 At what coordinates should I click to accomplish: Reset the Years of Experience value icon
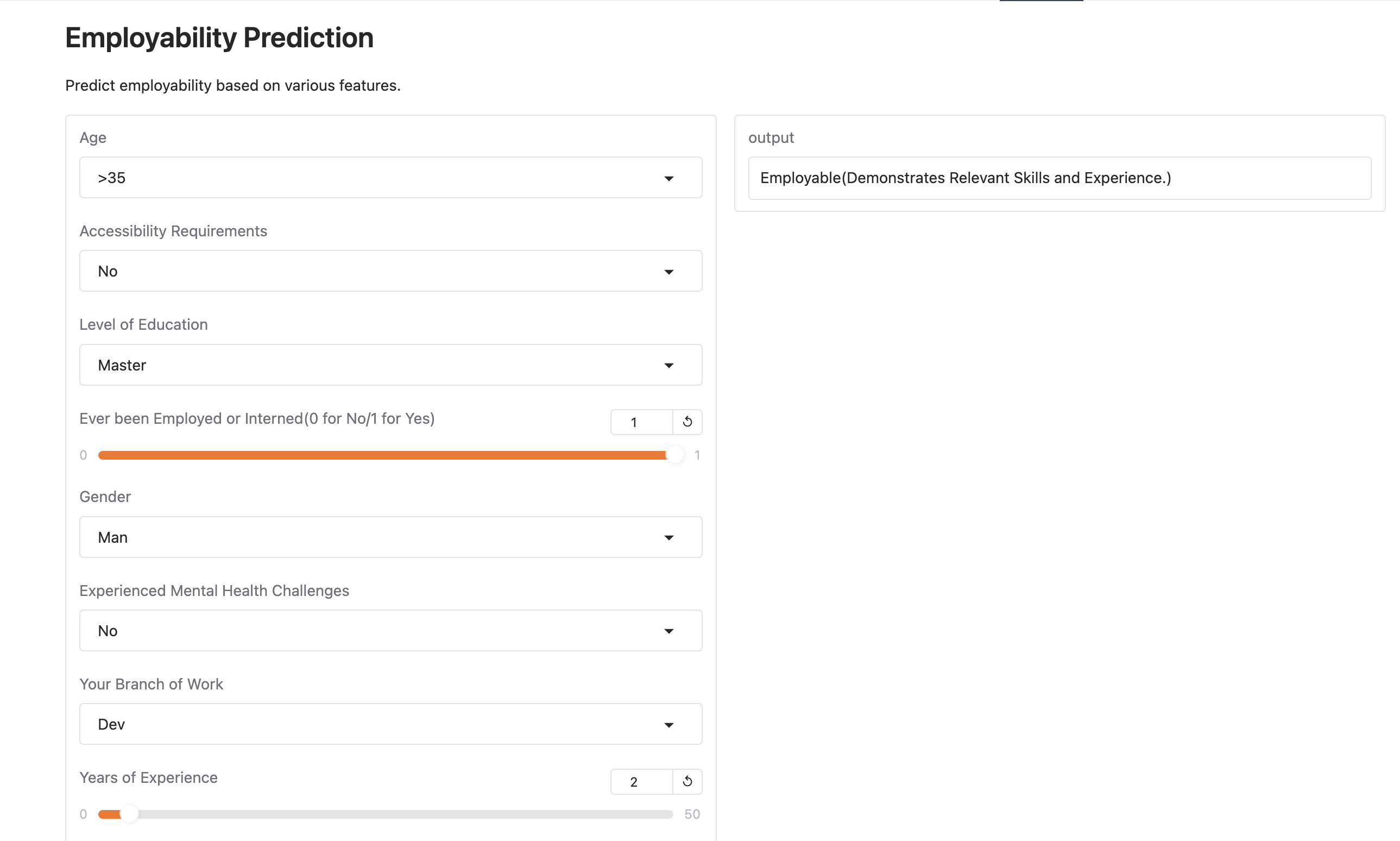point(687,781)
